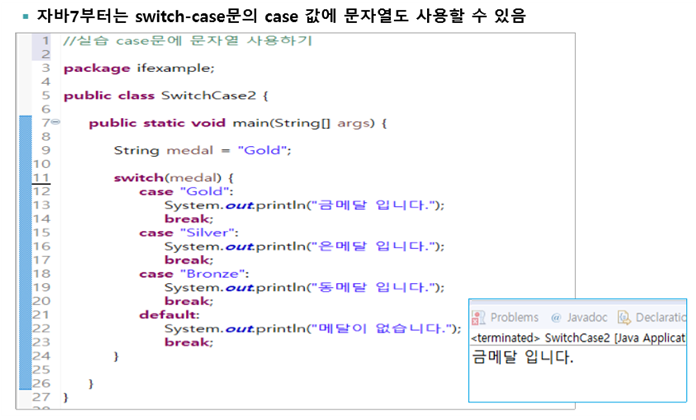Click the Javadoc @ icon

pyautogui.click(x=556, y=317)
